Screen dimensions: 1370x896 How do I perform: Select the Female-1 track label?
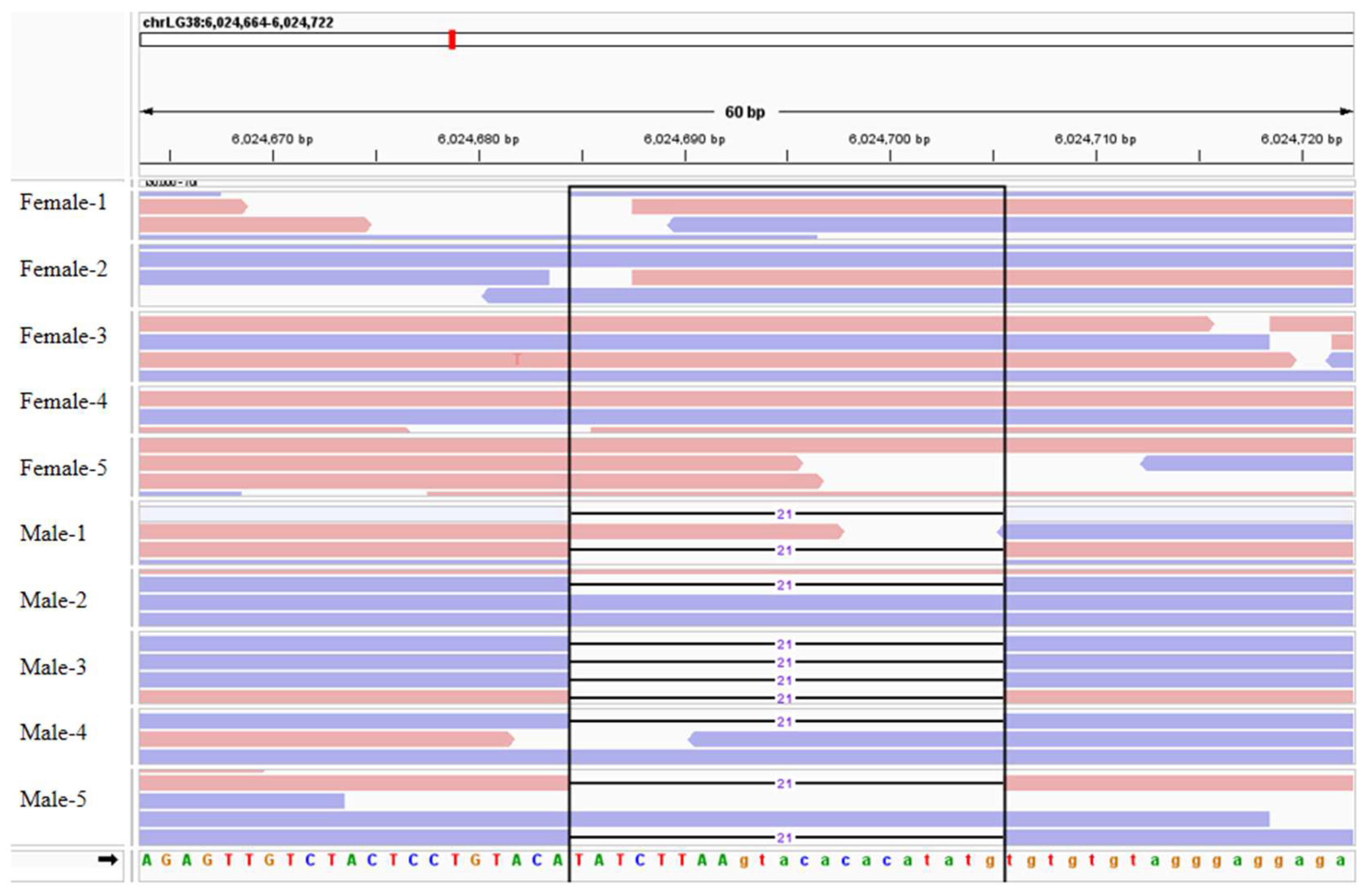pyautogui.click(x=63, y=203)
